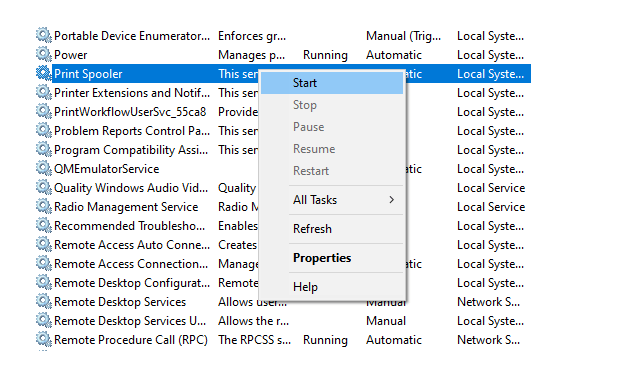Viewport: 624px width, 388px height.
Task: Click the disabled Stop menu entry
Action: [332, 105]
